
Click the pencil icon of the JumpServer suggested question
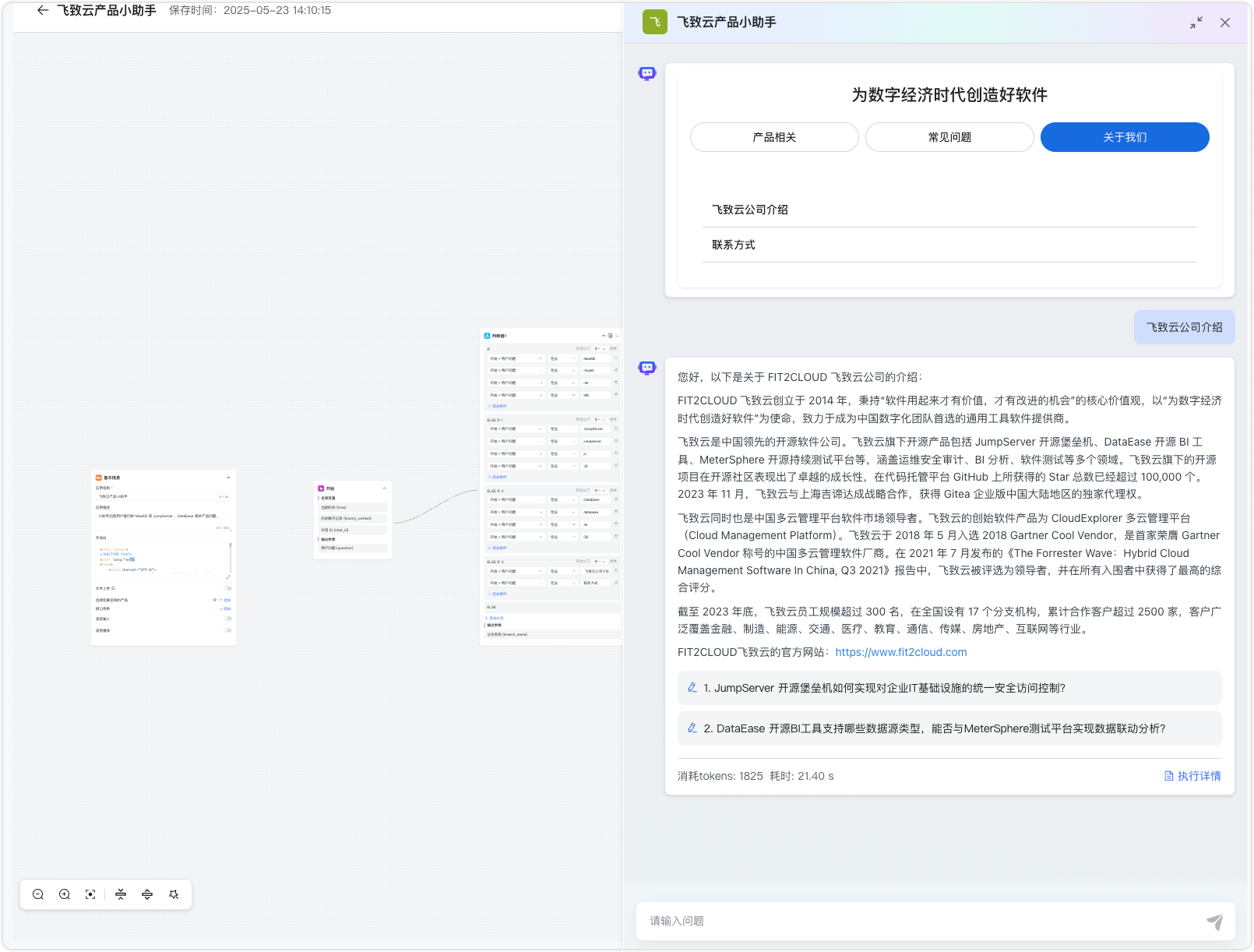[x=692, y=687]
